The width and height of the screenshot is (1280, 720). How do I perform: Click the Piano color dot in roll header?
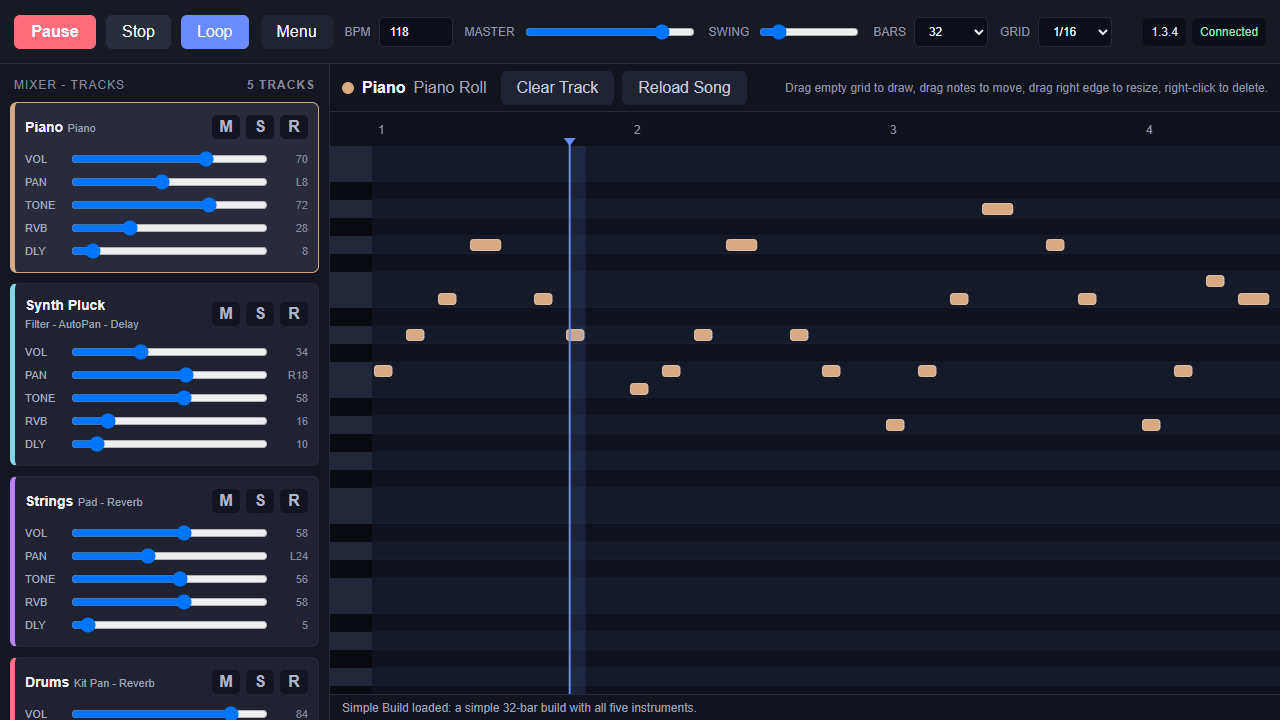tap(348, 88)
